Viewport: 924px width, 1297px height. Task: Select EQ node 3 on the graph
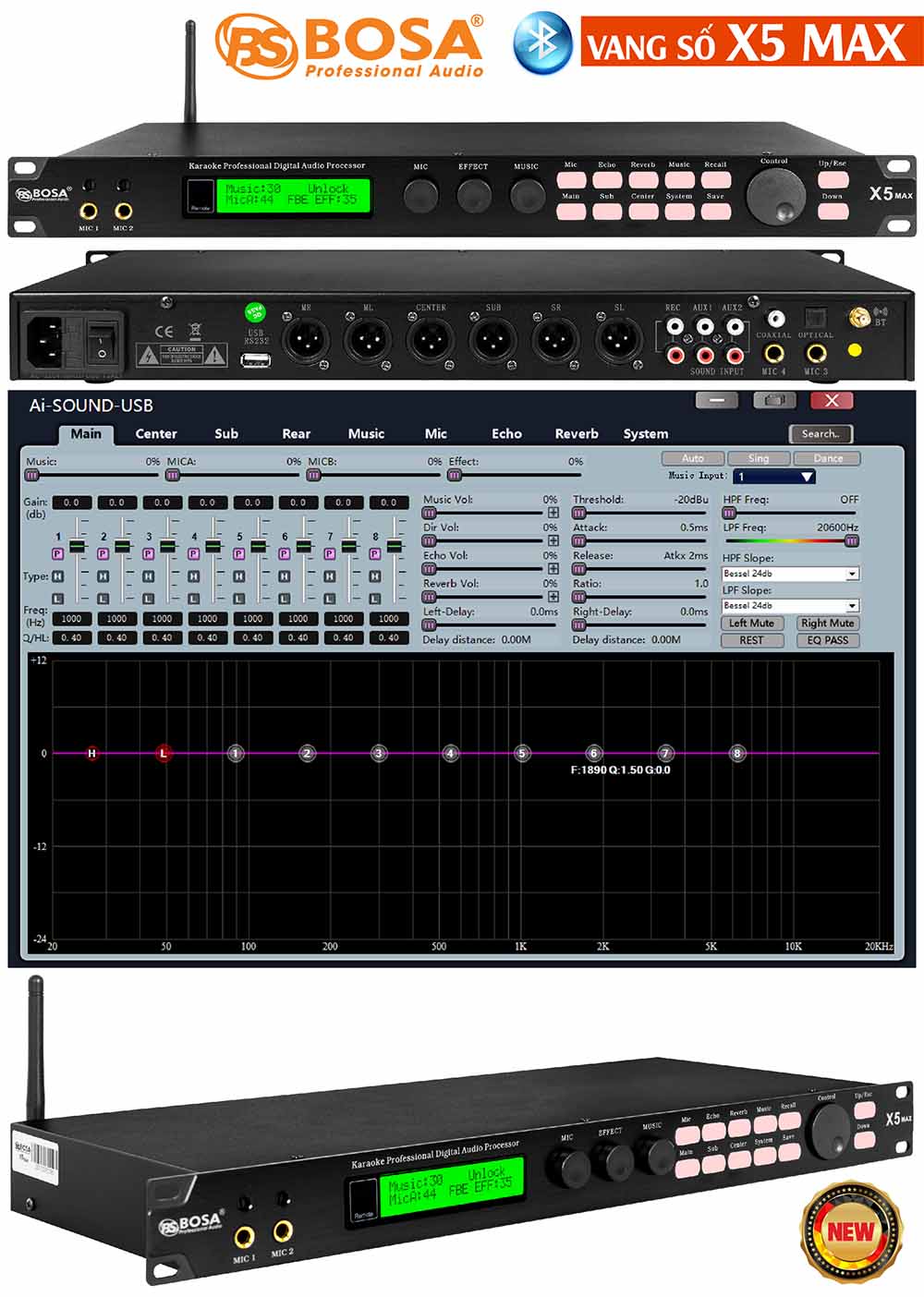(x=379, y=754)
